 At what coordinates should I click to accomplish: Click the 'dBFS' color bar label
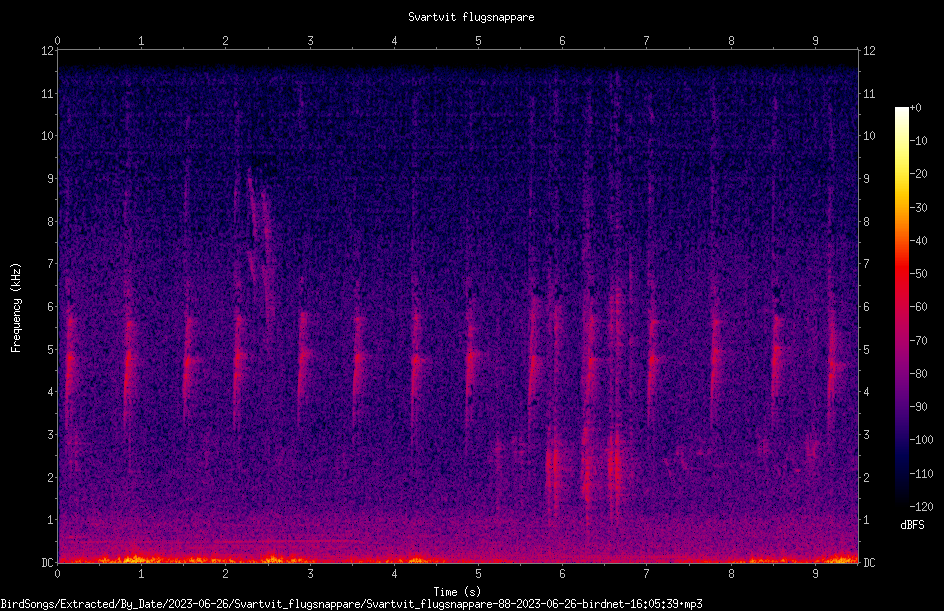coord(912,525)
